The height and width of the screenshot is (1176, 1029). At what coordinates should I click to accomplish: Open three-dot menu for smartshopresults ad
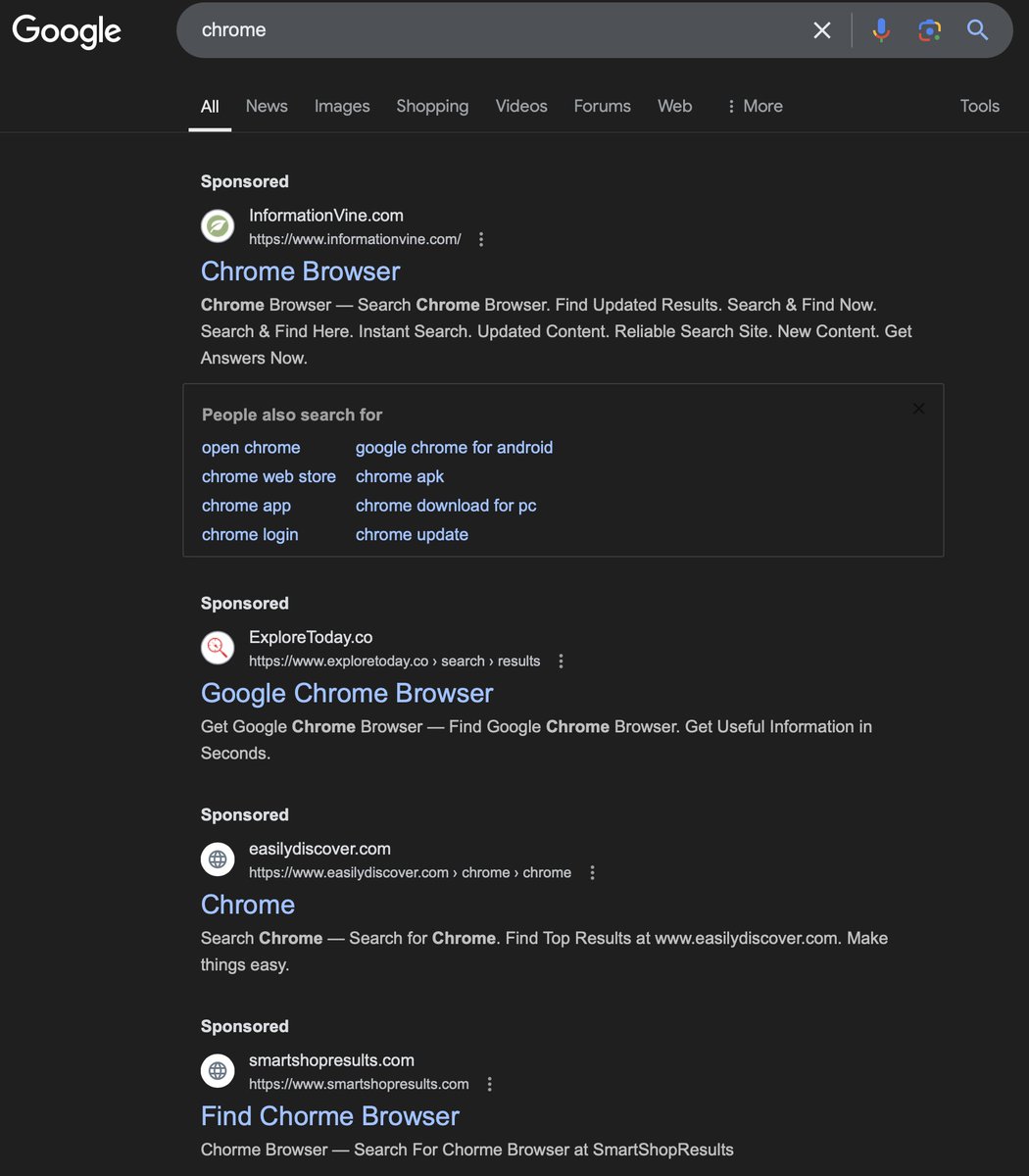489,1085
